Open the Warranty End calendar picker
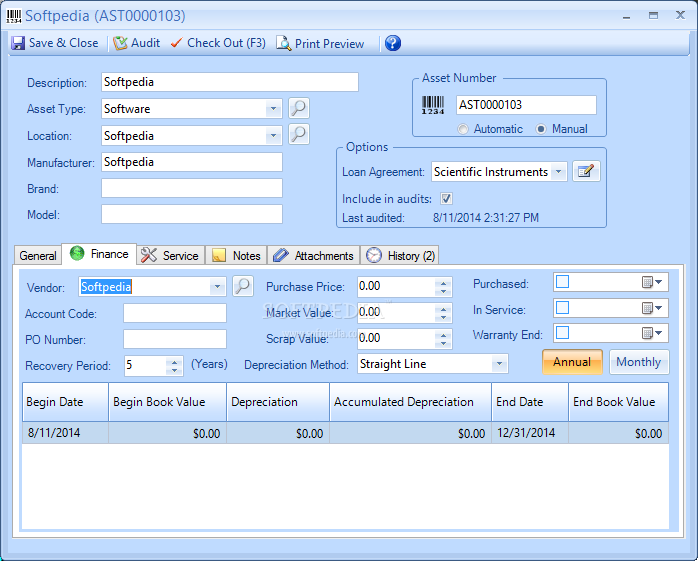 pos(652,333)
